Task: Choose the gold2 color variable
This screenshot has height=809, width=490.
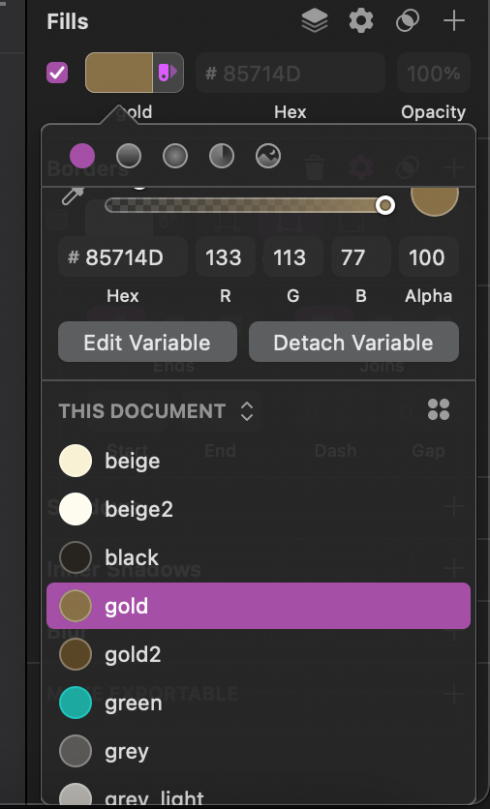Action: tap(258, 654)
